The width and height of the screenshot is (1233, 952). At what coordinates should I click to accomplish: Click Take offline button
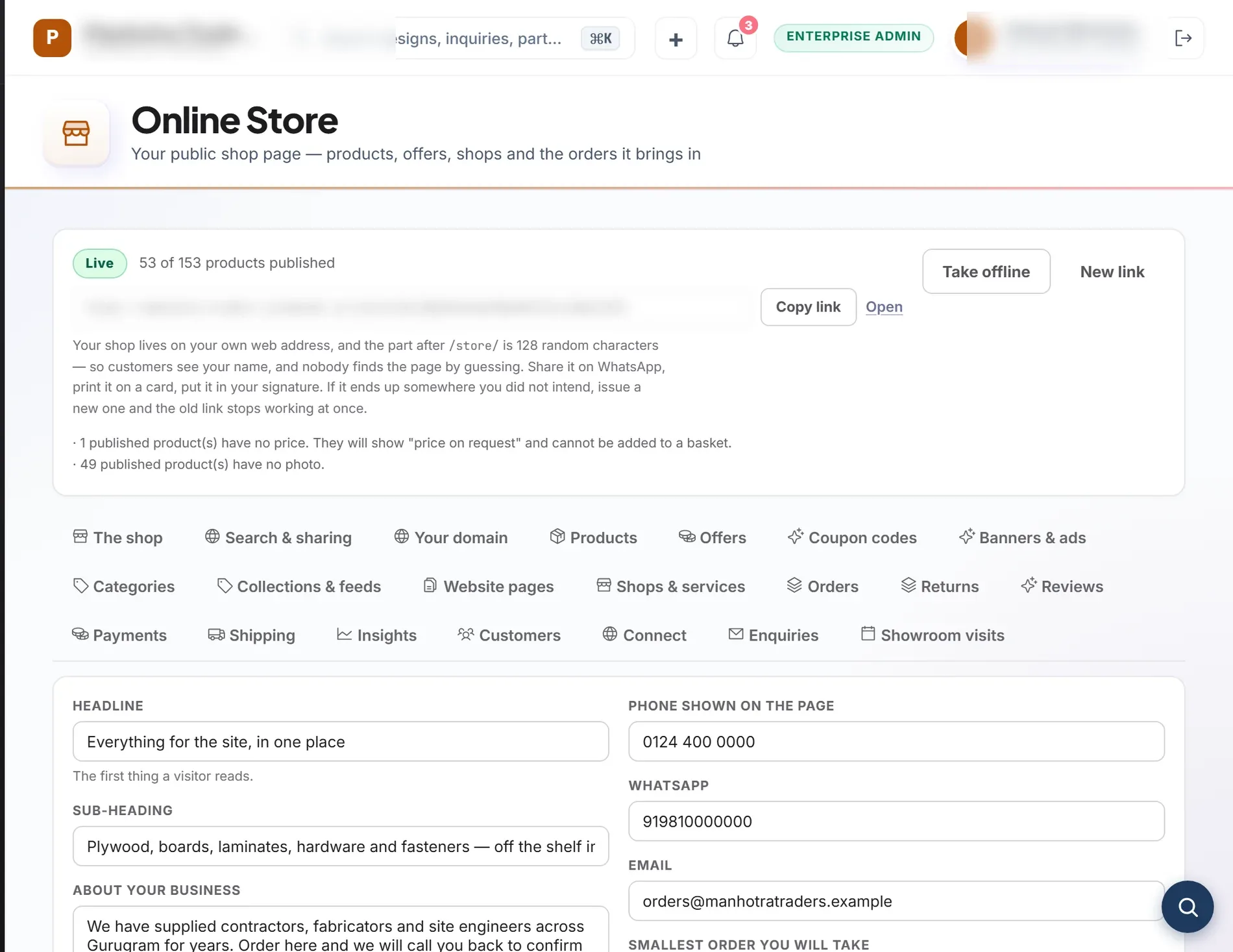point(986,271)
